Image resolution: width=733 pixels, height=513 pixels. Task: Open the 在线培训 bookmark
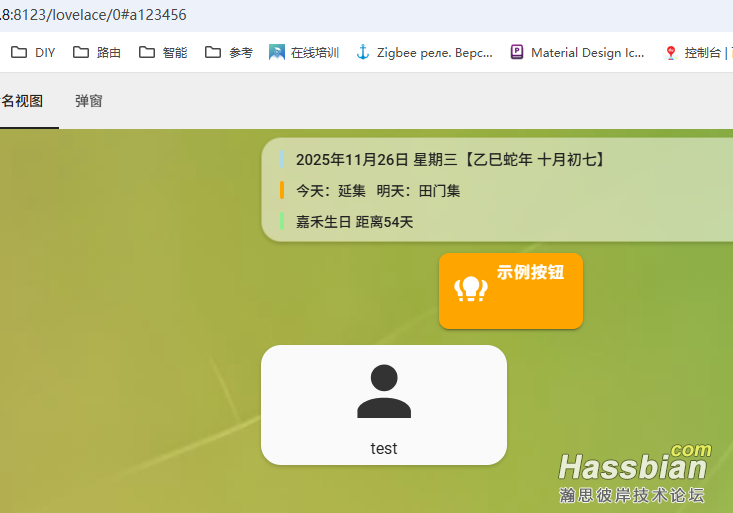pos(304,52)
